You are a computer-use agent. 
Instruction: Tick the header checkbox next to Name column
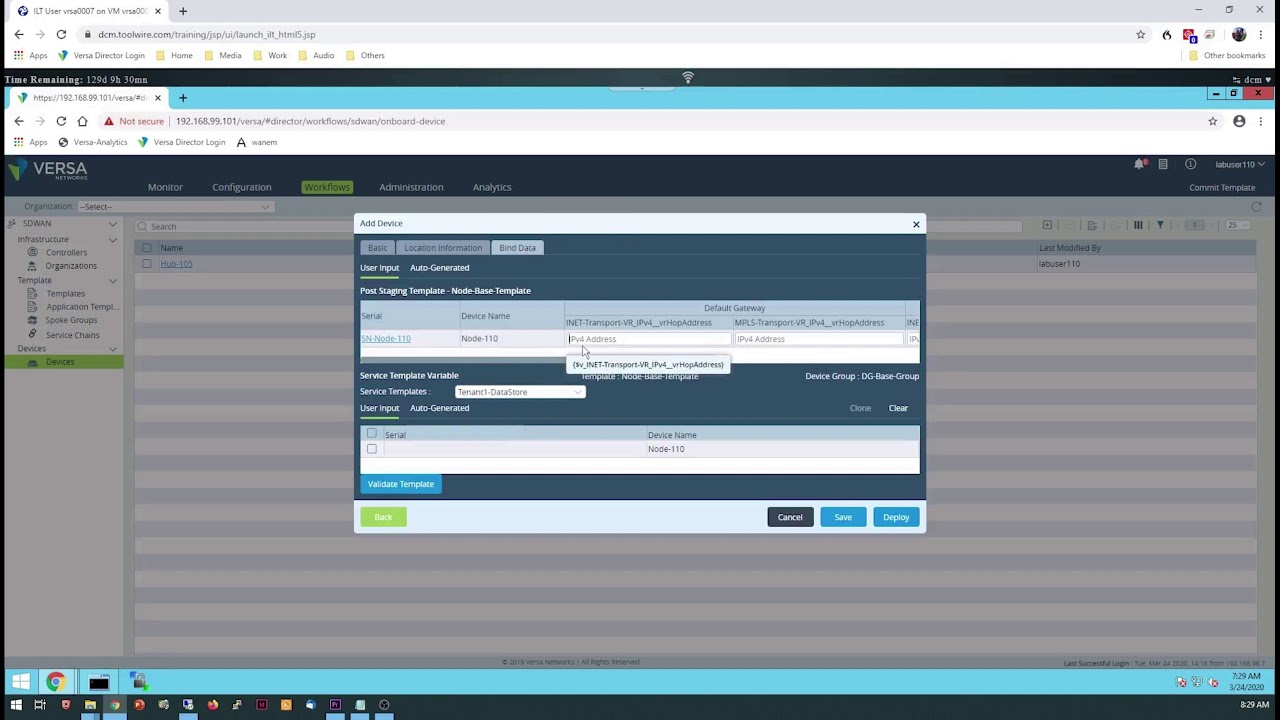click(x=147, y=248)
